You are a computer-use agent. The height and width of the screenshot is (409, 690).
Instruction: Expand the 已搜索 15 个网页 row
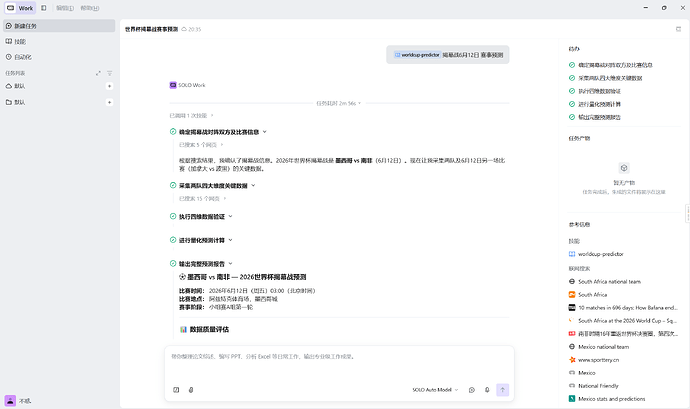click(x=202, y=199)
